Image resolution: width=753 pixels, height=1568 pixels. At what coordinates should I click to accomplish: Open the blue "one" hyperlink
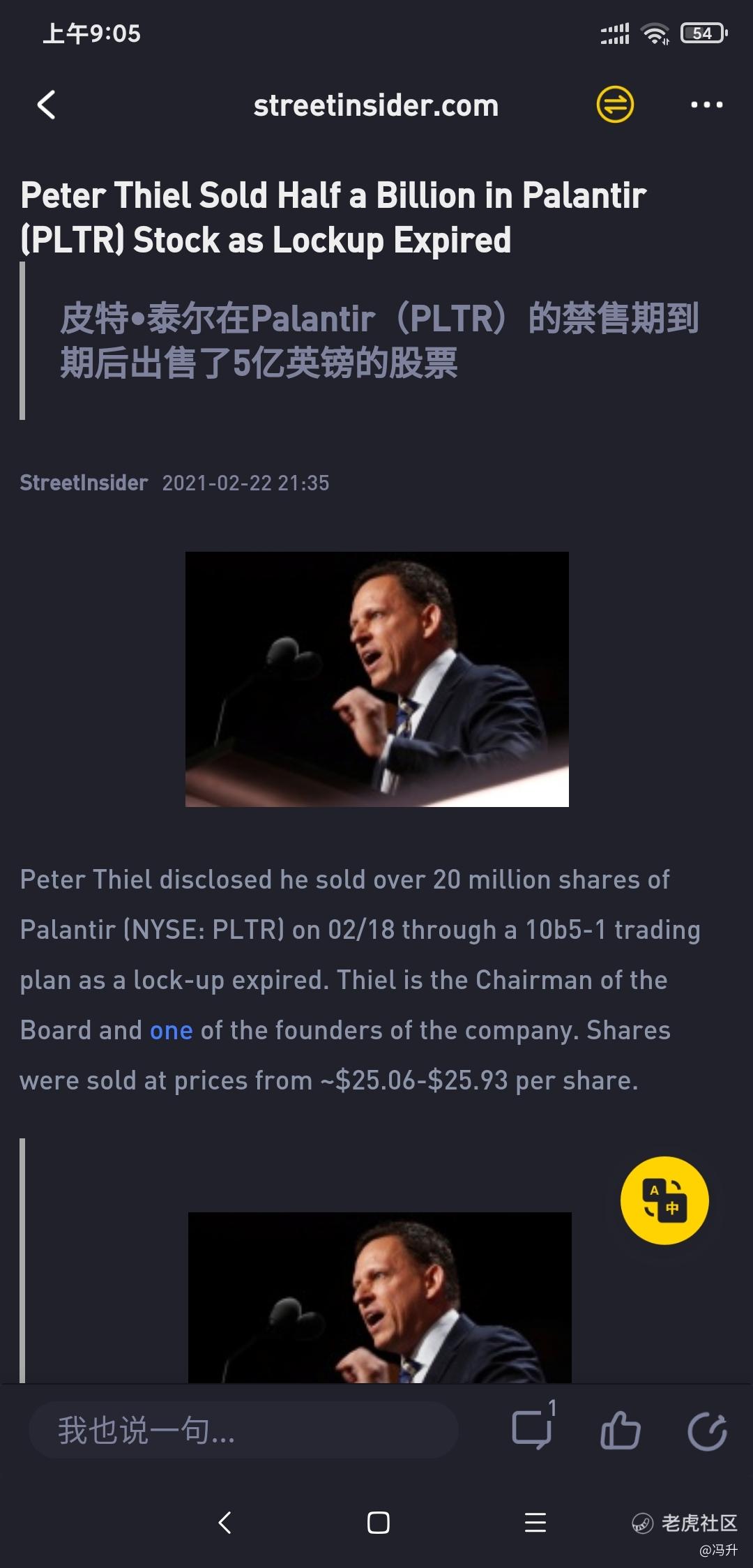click(x=171, y=1030)
